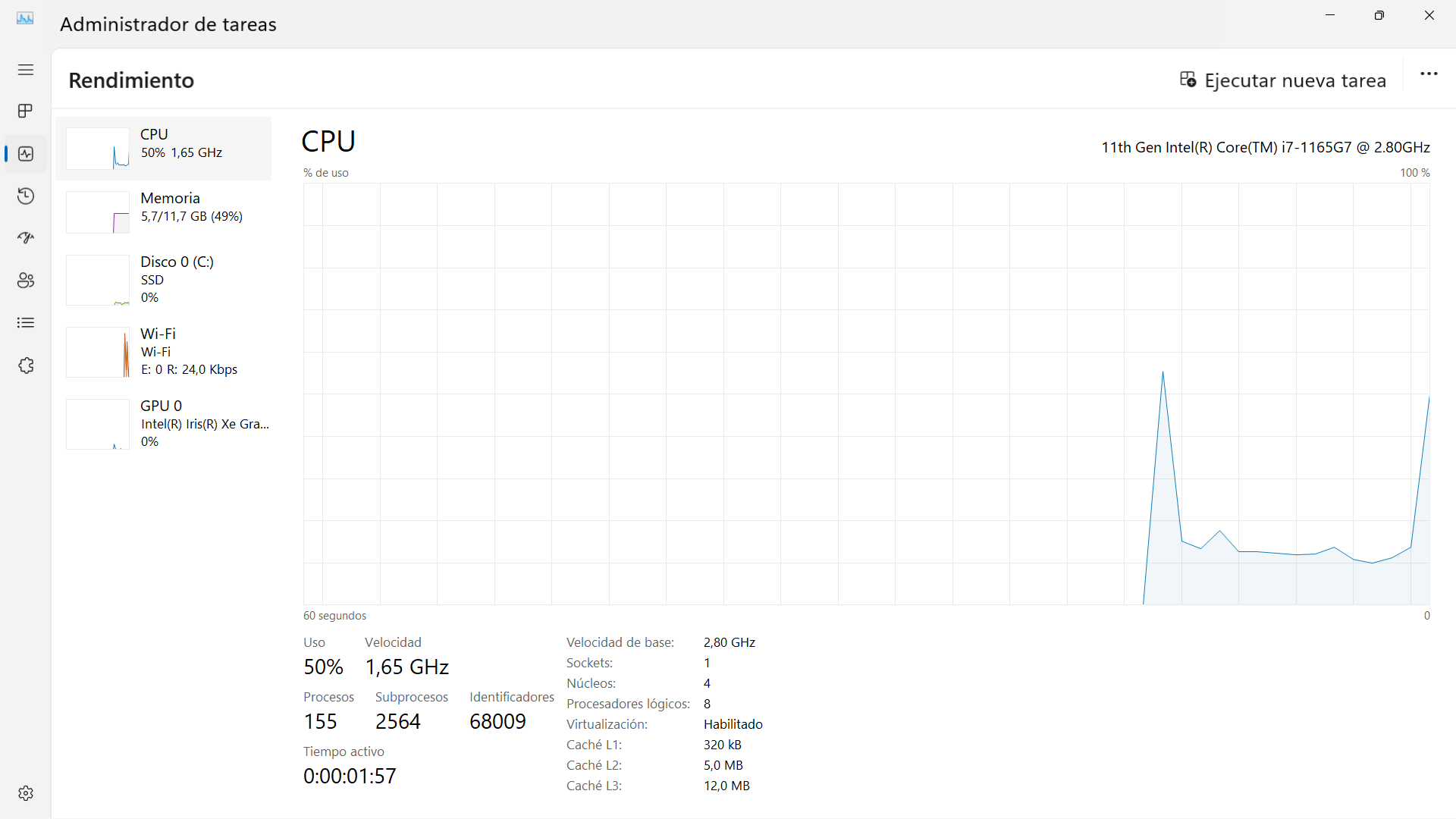Restore down the Task Manager window
The width and height of the screenshot is (1456, 819).
(x=1379, y=15)
